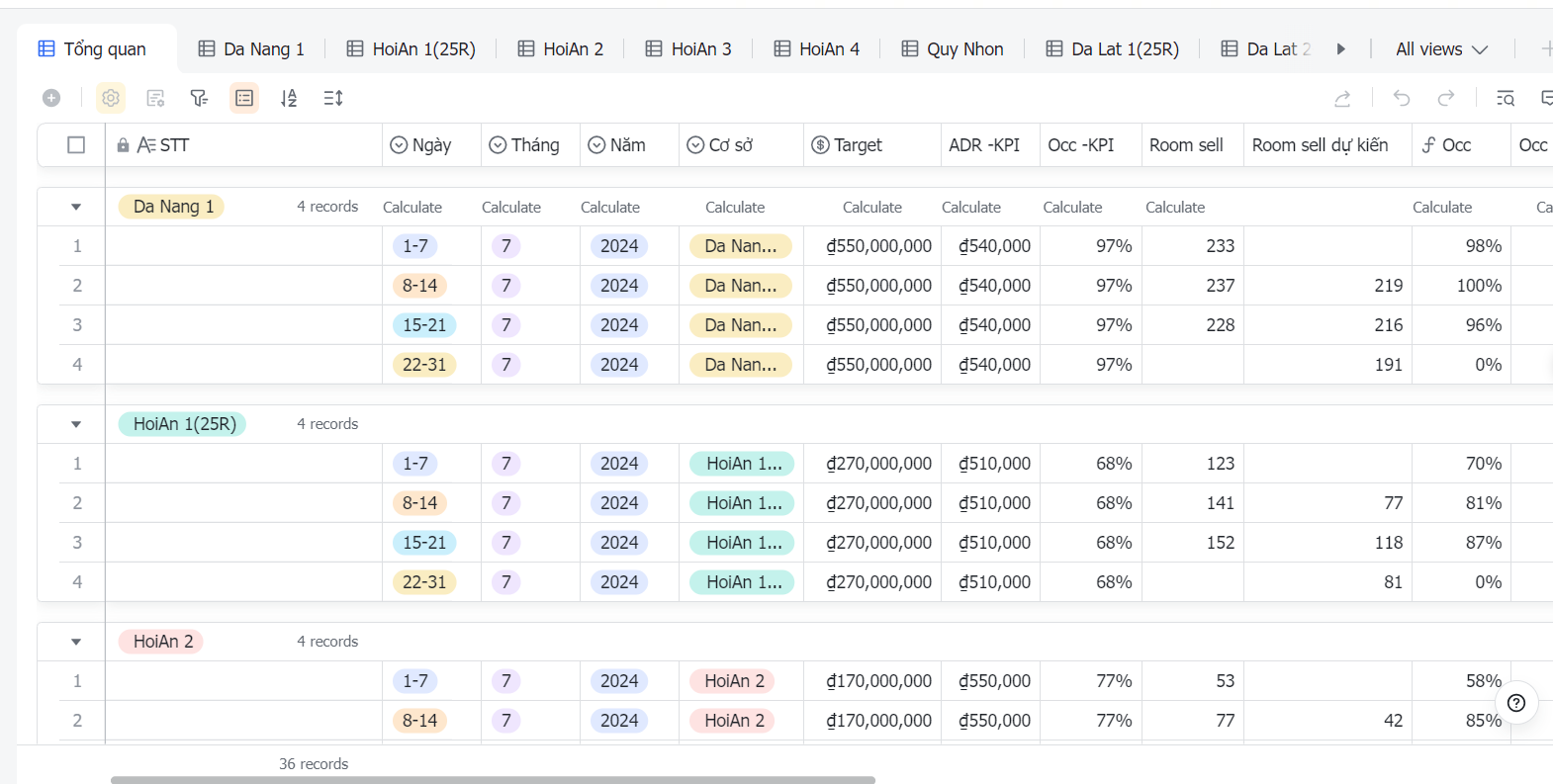This screenshot has width=1553, height=784.
Task: Switch to the Da Lat 2 tab
Action: click(x=1266, y=48)
